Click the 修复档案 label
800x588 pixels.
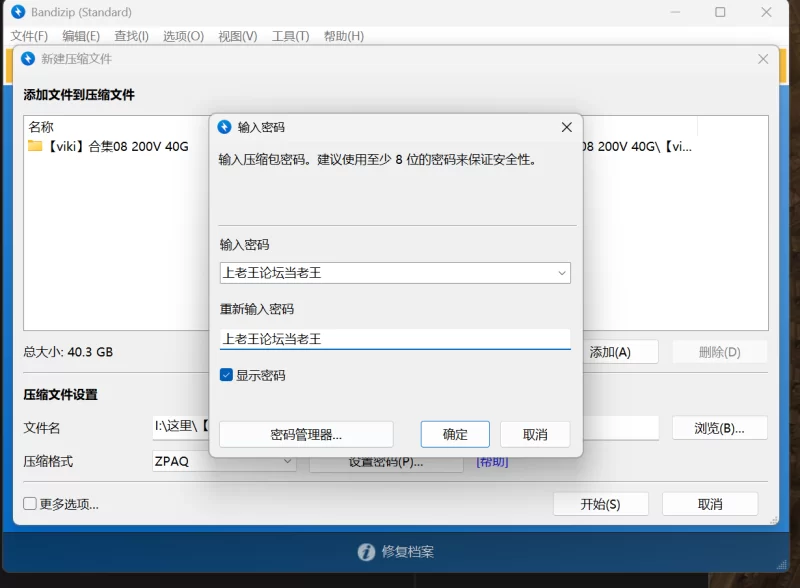[x=408, y=552]
